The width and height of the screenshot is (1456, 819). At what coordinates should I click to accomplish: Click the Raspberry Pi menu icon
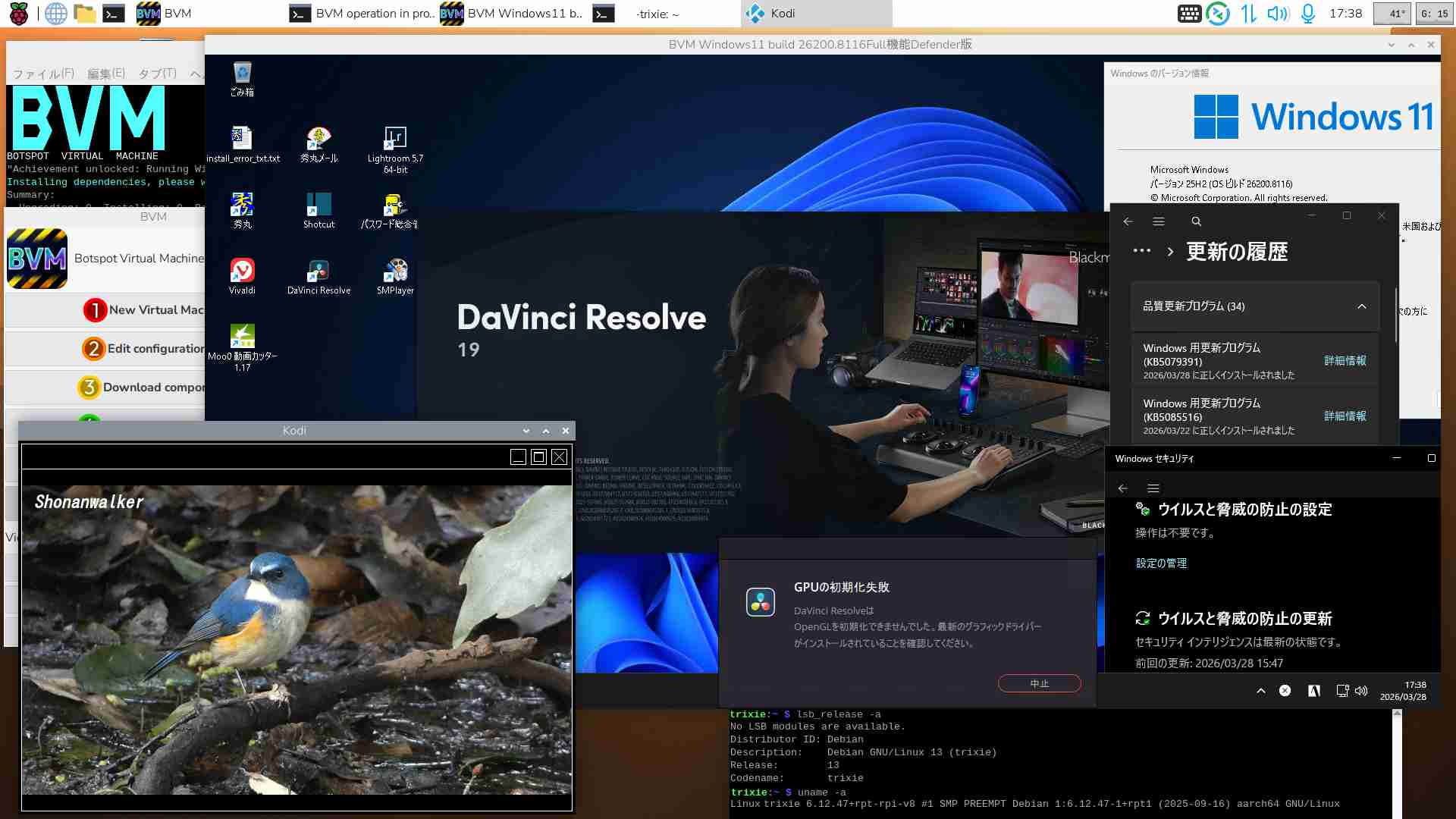click(x=18, y=13)
